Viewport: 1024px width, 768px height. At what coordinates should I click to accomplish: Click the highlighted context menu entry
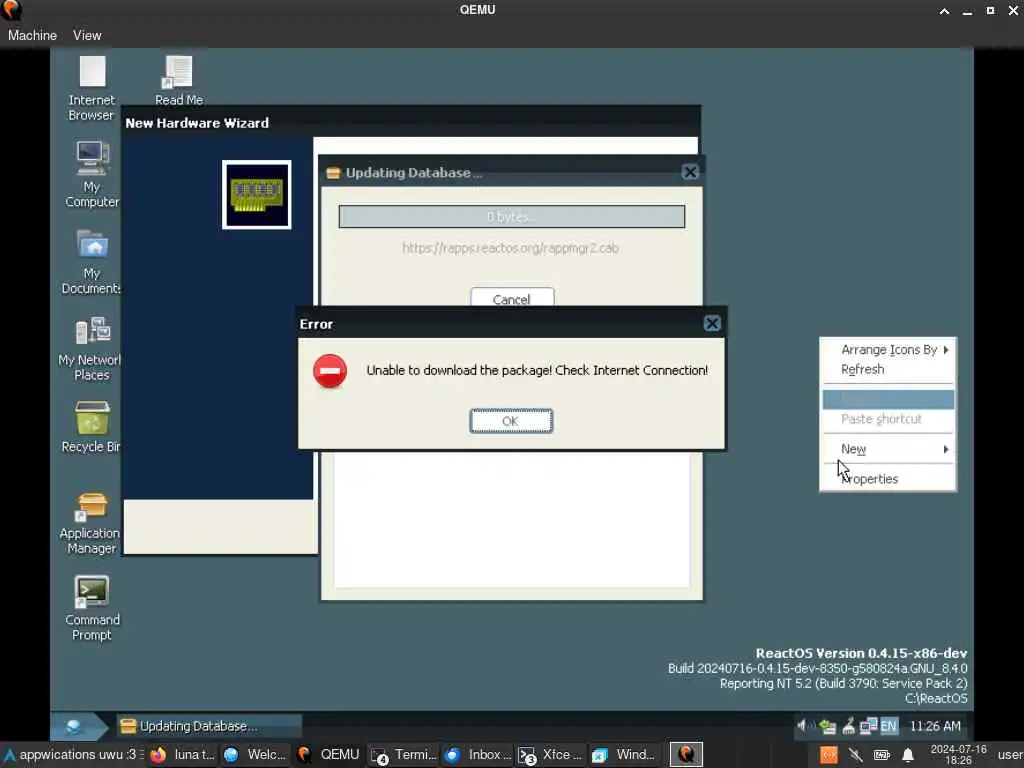[888, 399]
